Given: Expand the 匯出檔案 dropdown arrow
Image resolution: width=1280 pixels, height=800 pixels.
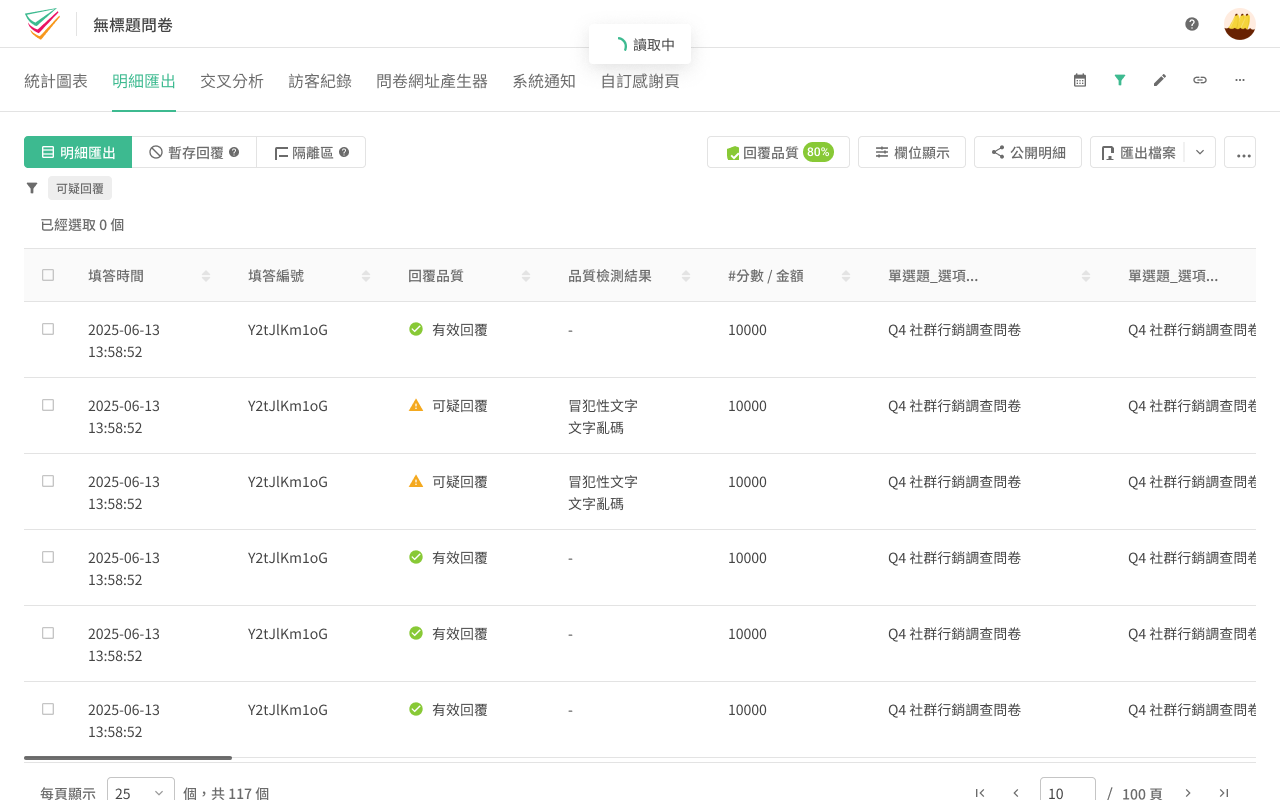Looking at the screenshot, I should 1200,152.
